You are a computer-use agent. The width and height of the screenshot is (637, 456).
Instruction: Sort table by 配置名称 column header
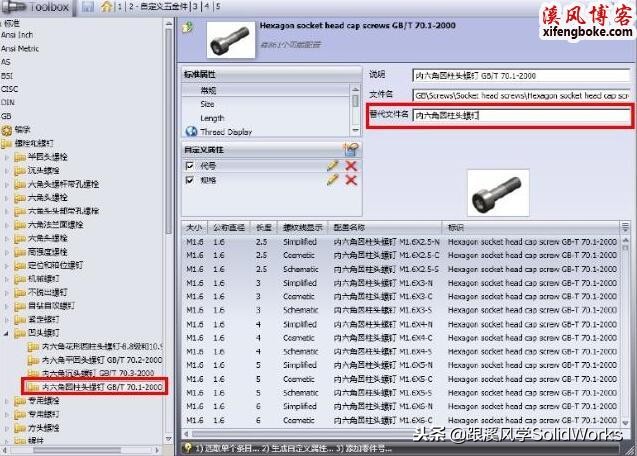(x=385, y=227)
